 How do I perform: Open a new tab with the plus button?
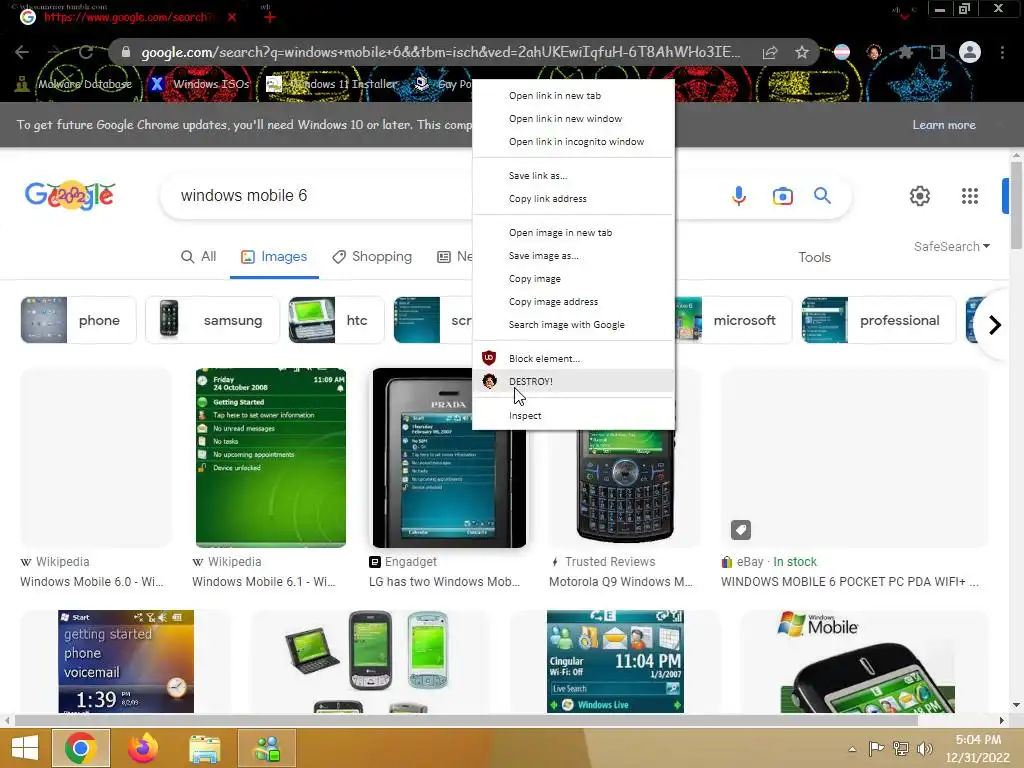269,17
